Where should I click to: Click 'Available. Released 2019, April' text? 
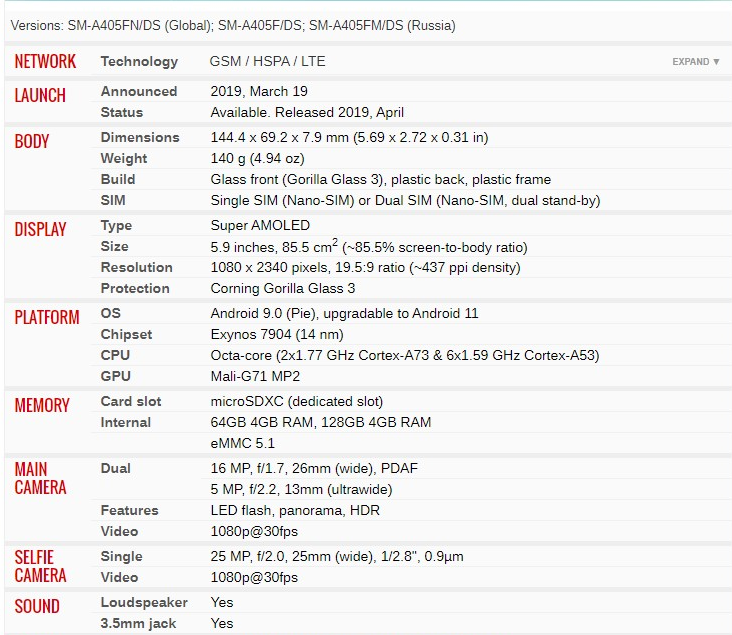tap(307, 112)
